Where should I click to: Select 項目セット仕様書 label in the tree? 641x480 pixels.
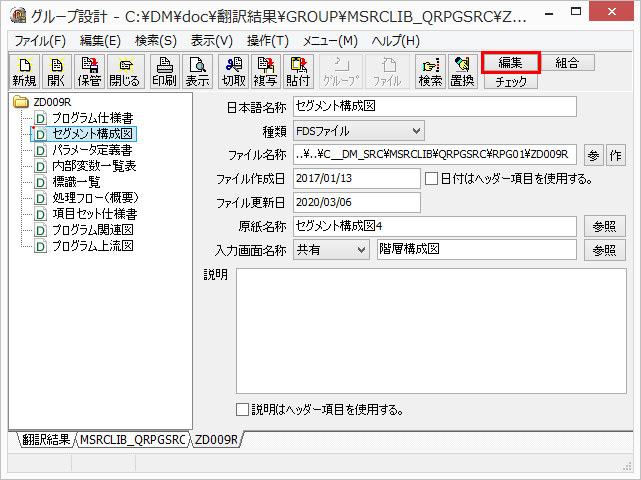[x=95, y=214]
